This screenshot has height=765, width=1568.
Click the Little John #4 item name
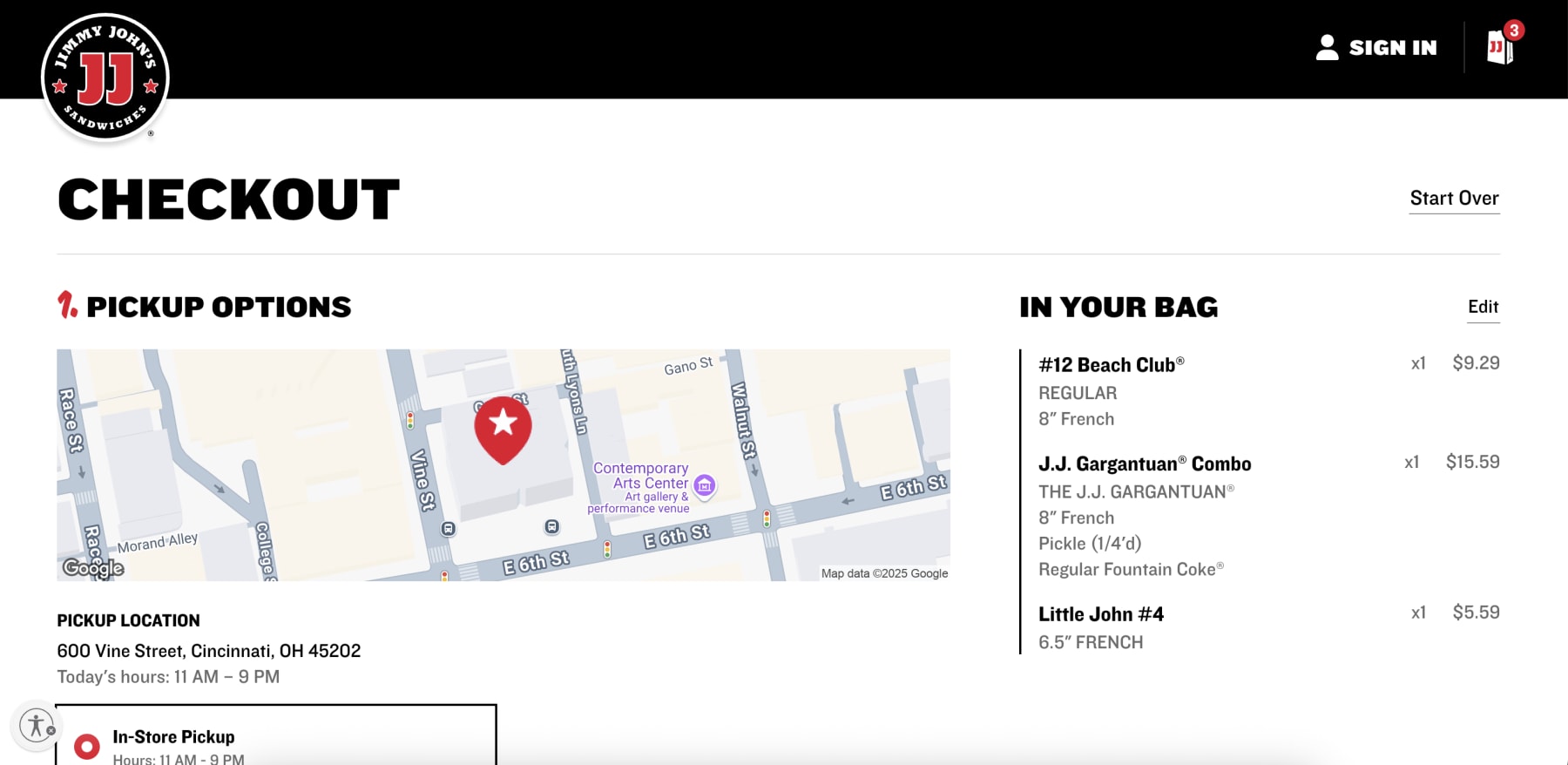1100,614
